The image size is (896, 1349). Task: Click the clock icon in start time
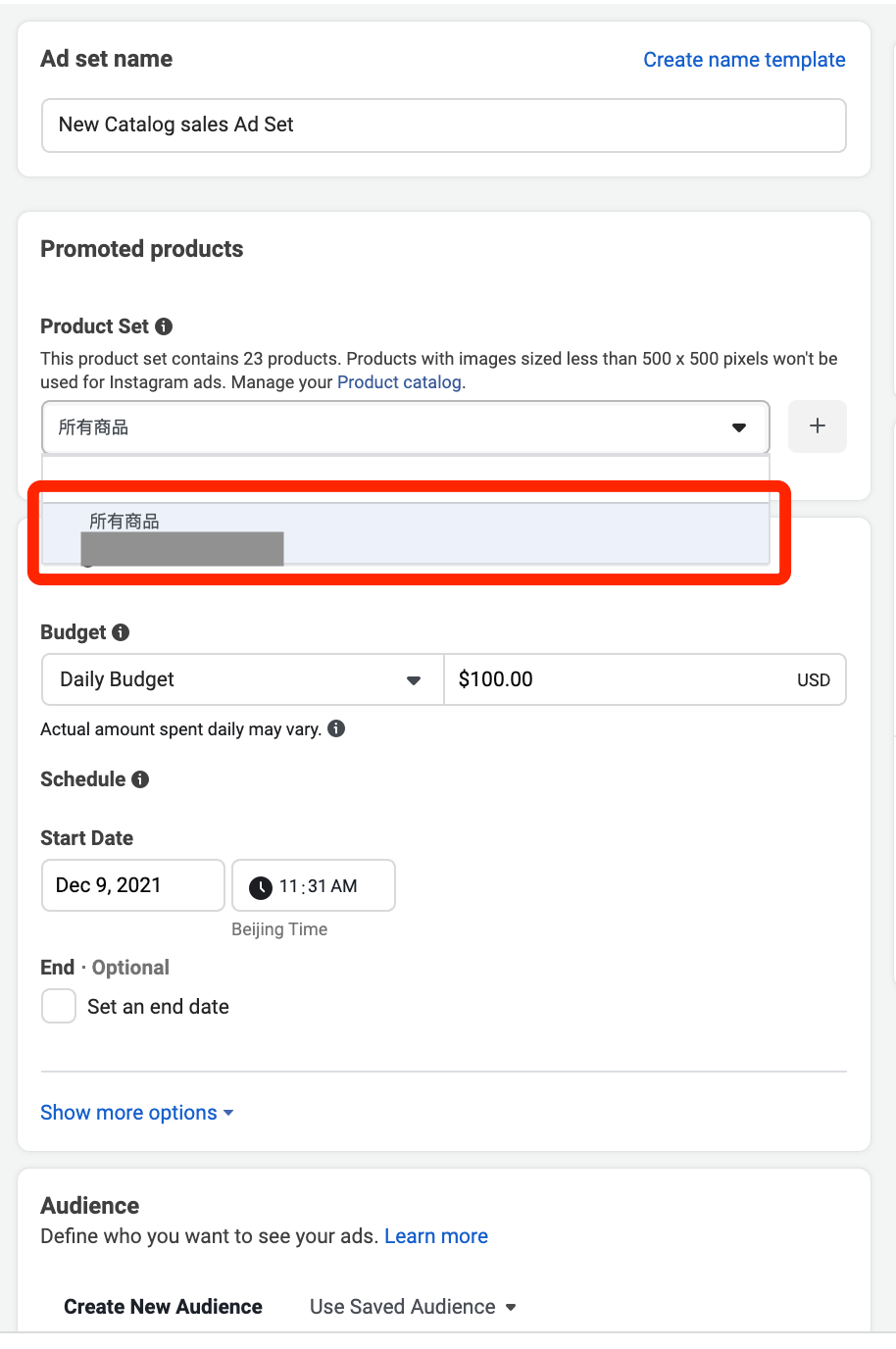pos(261,887)
